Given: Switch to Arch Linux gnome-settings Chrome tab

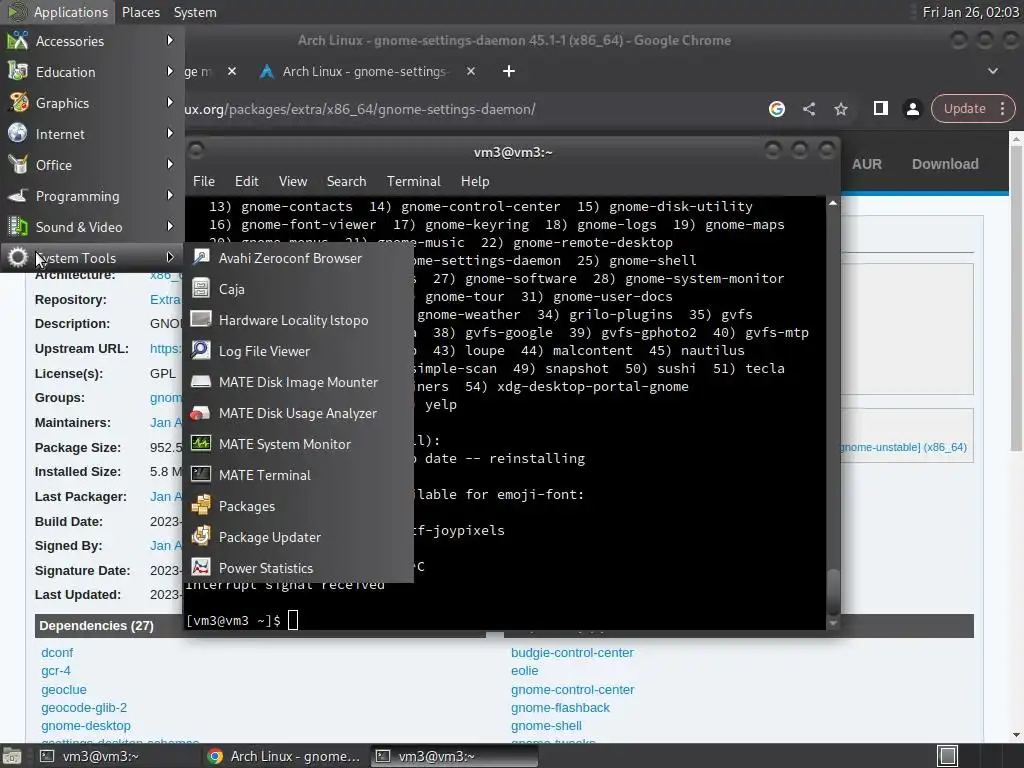Looking at the screenshot, I should point(364,71).
